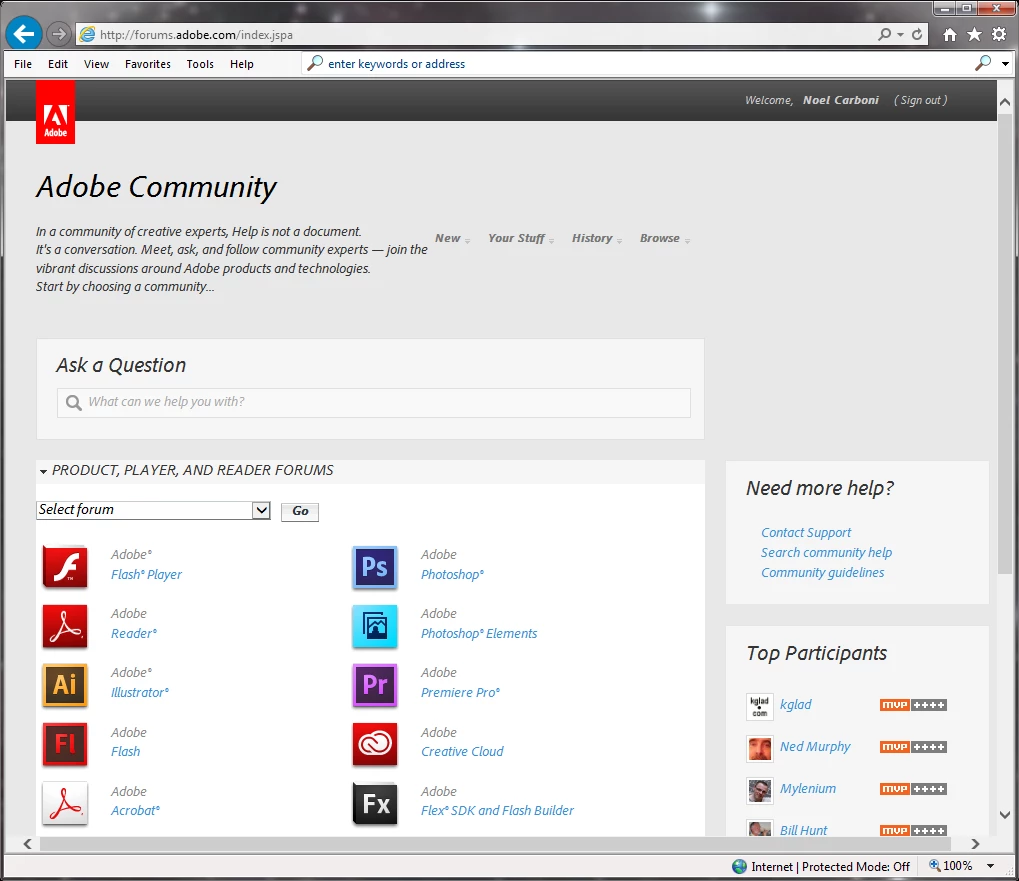
Task: Open the browser Home icon
Action: (x=949, y=34)
